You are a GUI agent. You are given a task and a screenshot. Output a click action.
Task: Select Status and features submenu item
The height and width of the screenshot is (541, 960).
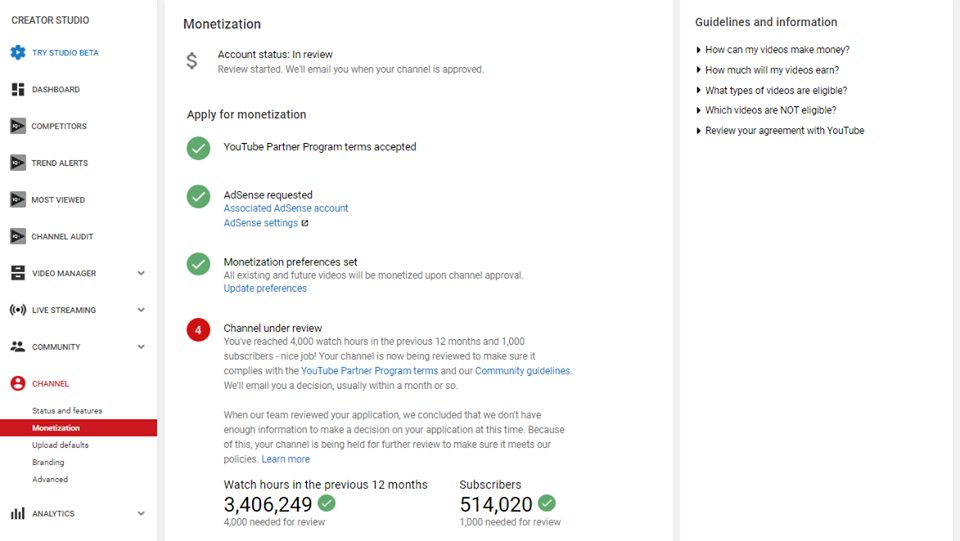pyautogui.click(x=67, y=411)
